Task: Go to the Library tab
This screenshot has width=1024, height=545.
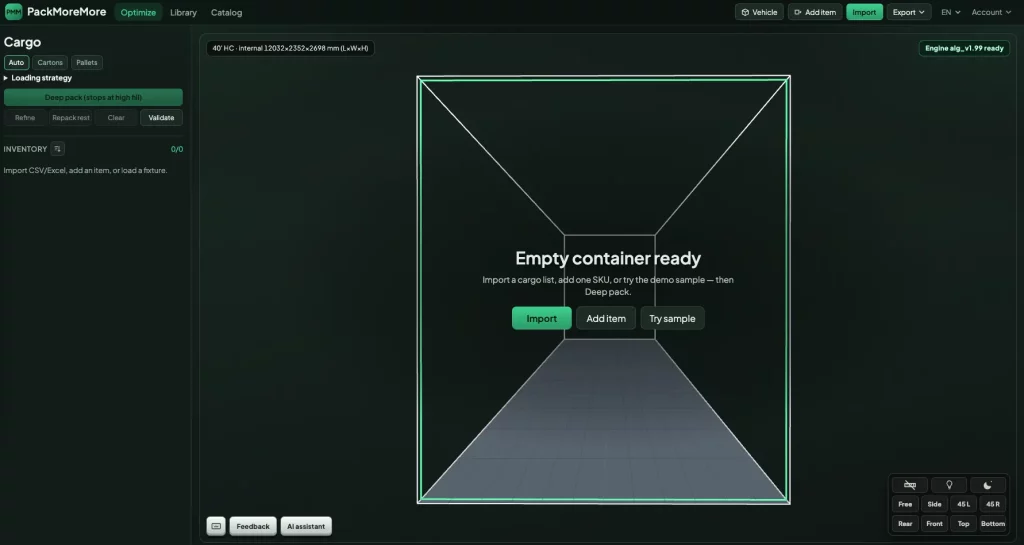Action: (183, 12)
